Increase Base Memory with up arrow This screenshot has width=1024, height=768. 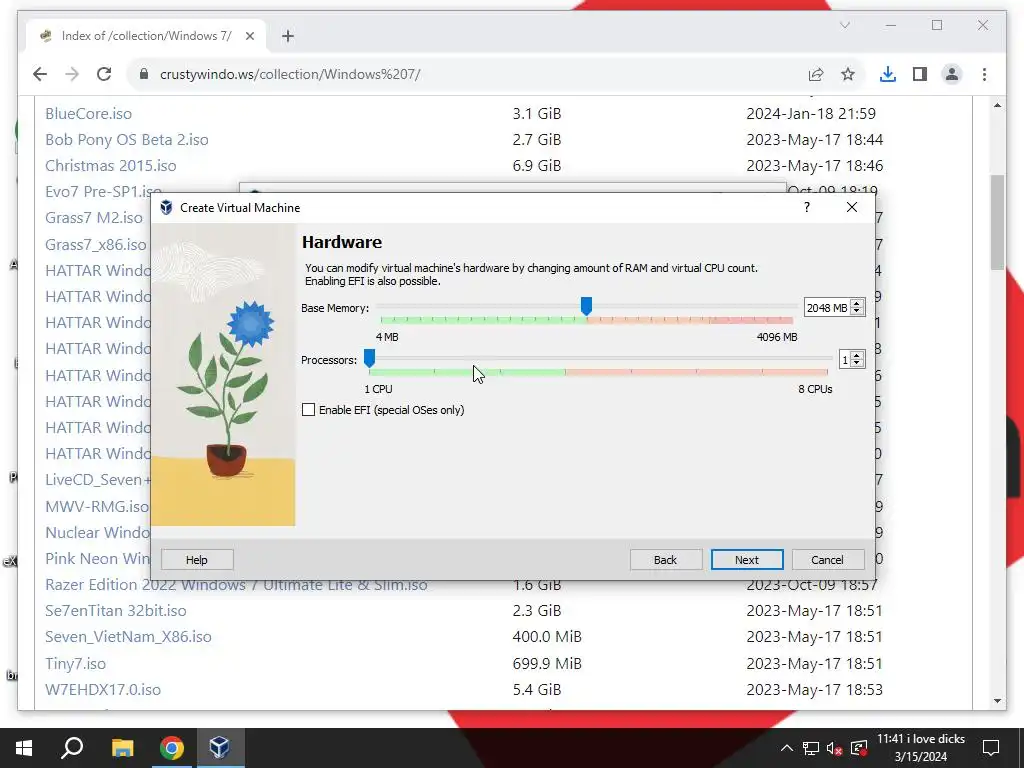click(857, 304)
